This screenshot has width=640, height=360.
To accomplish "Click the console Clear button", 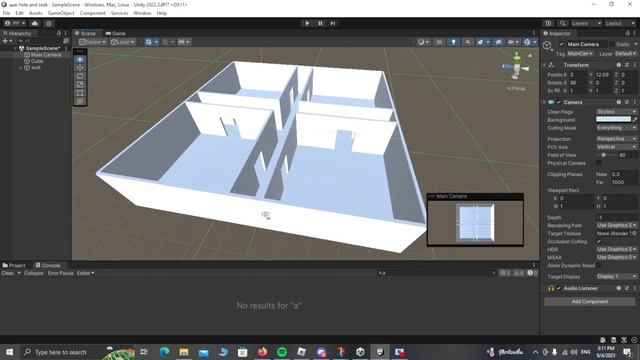I will coord(8,273).
